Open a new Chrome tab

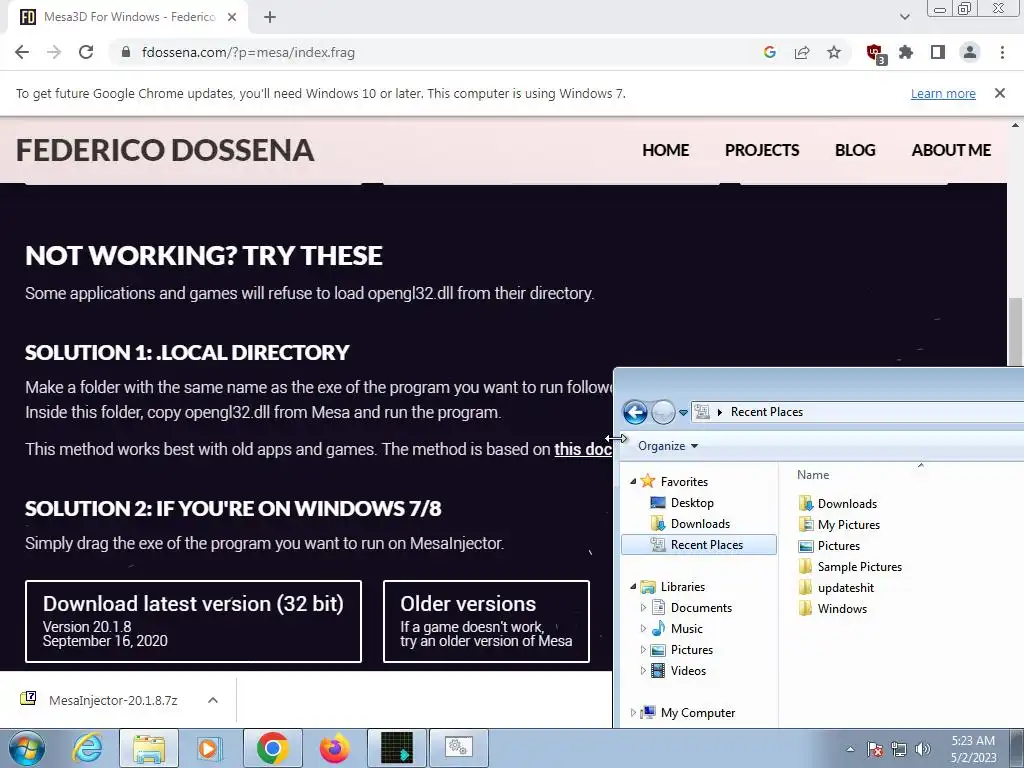point(270,17)
